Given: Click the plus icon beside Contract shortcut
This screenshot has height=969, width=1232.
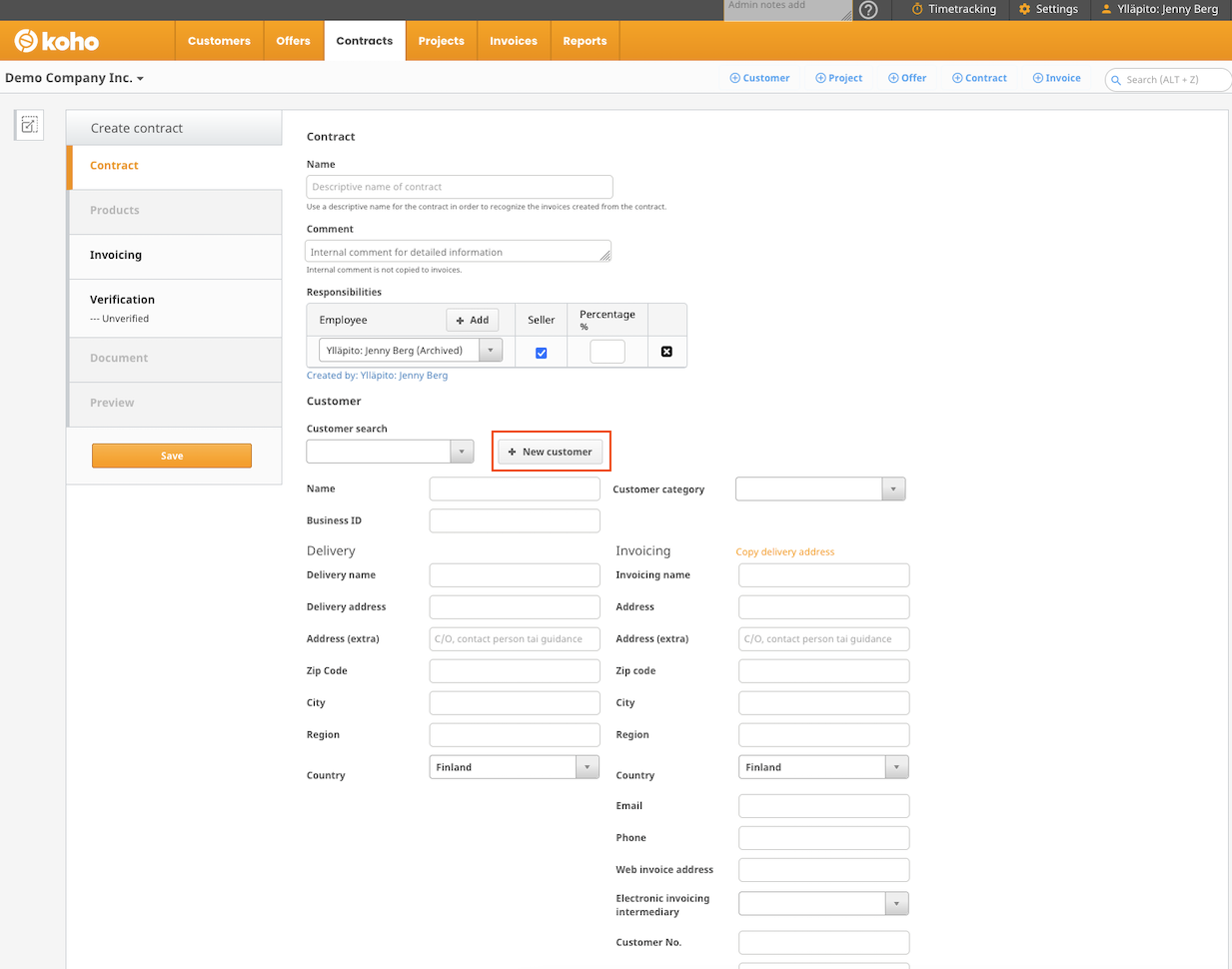Looking at the screenshot, I should [957, 78].
